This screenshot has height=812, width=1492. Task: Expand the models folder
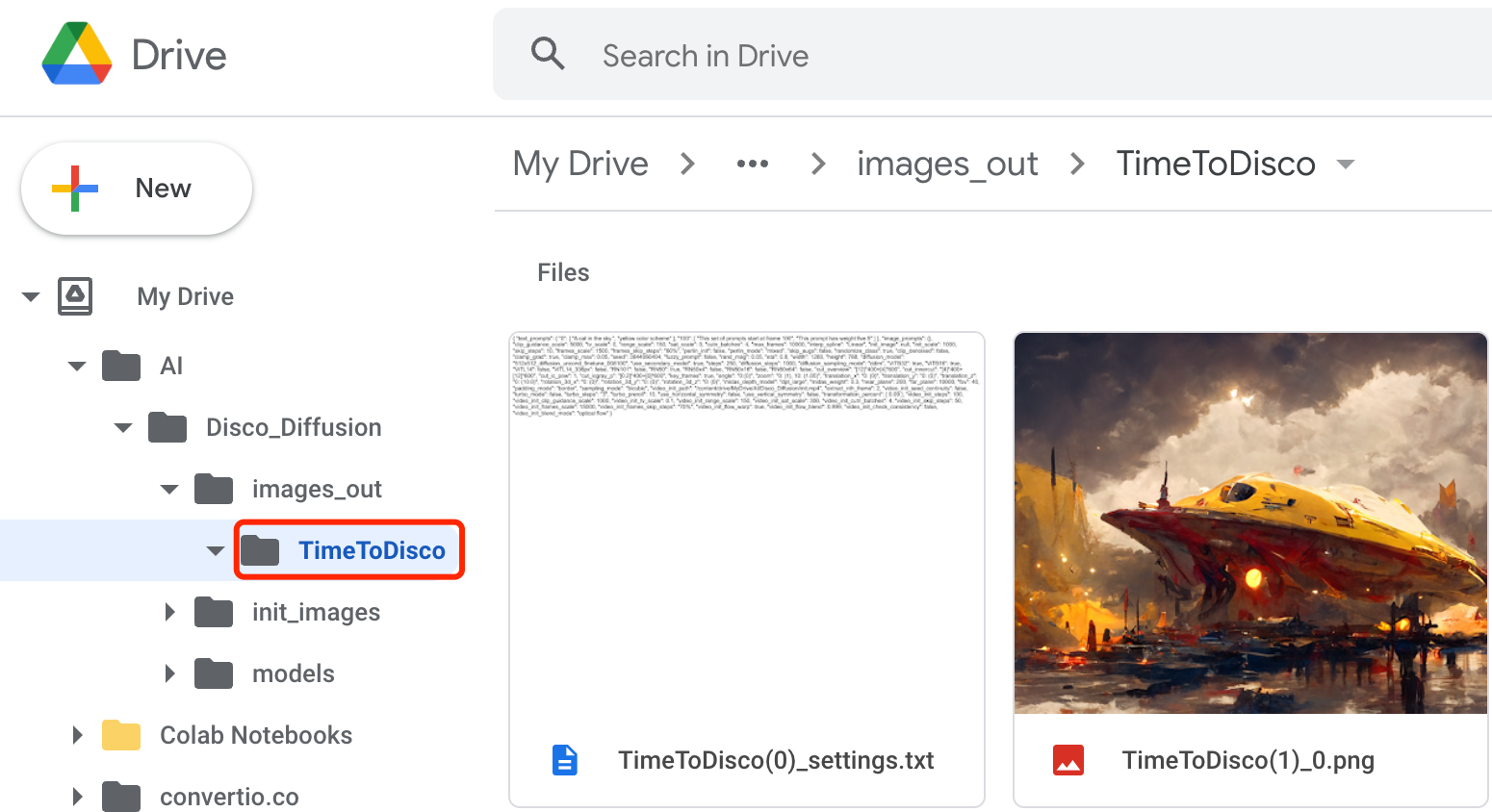170,672
